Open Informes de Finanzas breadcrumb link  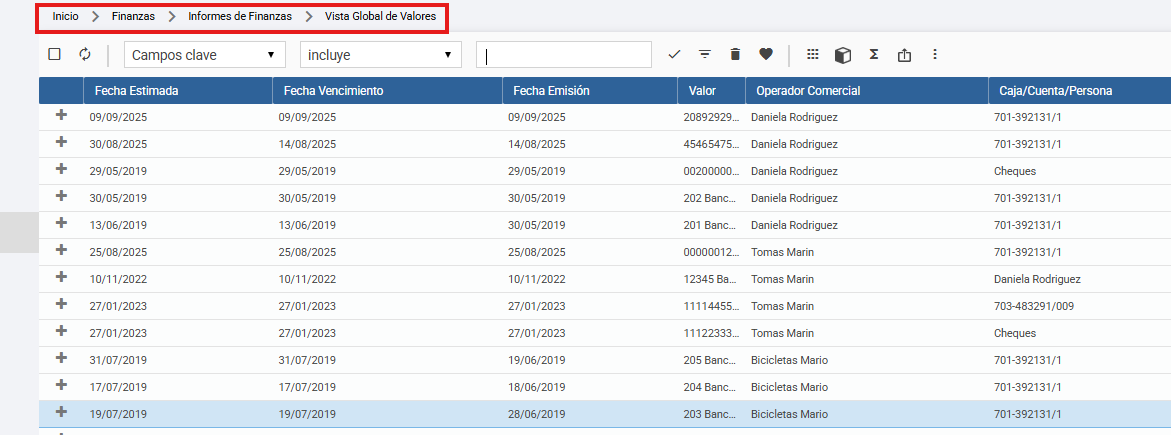(x=240, y=16)
